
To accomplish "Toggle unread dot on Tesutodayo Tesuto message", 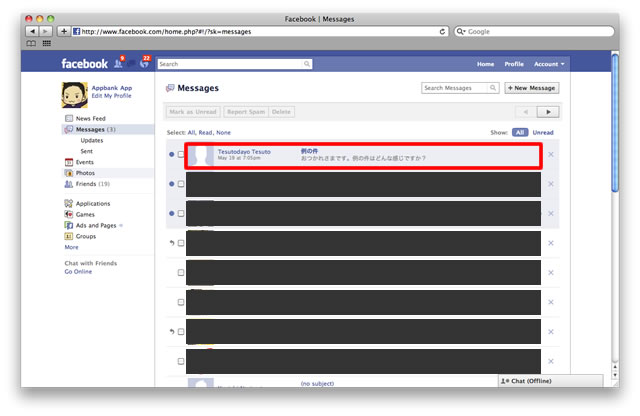I will (171, 154).
